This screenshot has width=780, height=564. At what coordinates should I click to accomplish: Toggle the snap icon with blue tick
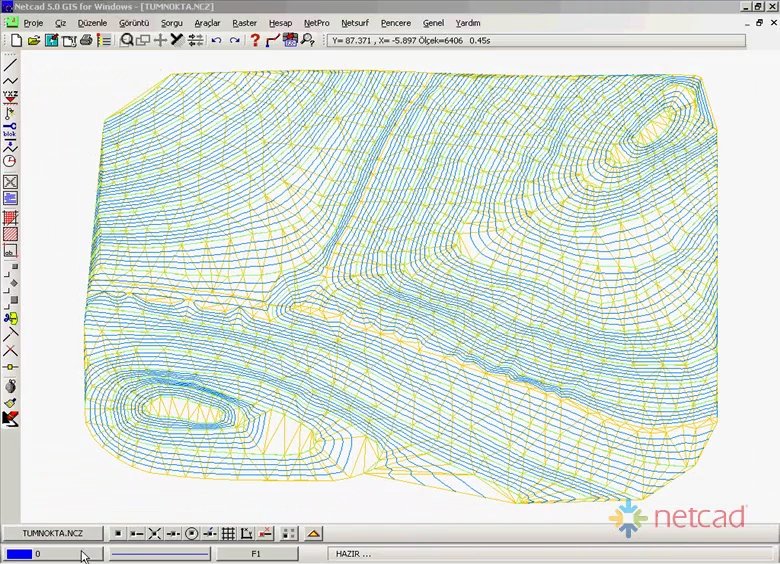(210, 534)
